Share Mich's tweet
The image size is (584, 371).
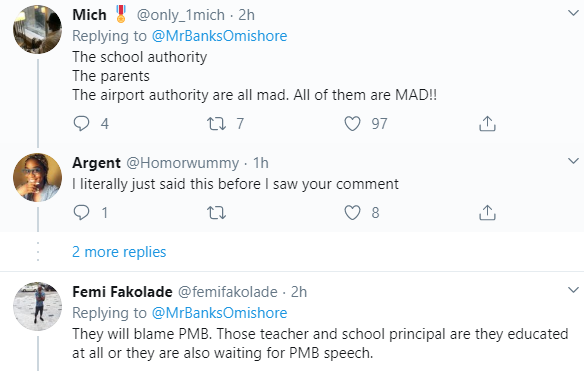coord(487,123)
